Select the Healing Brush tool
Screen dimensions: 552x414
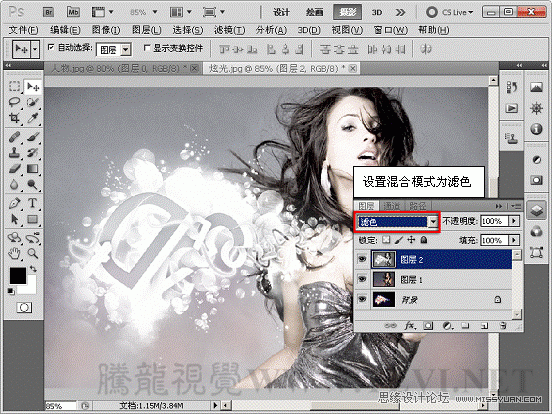click(x=14, y=137)
